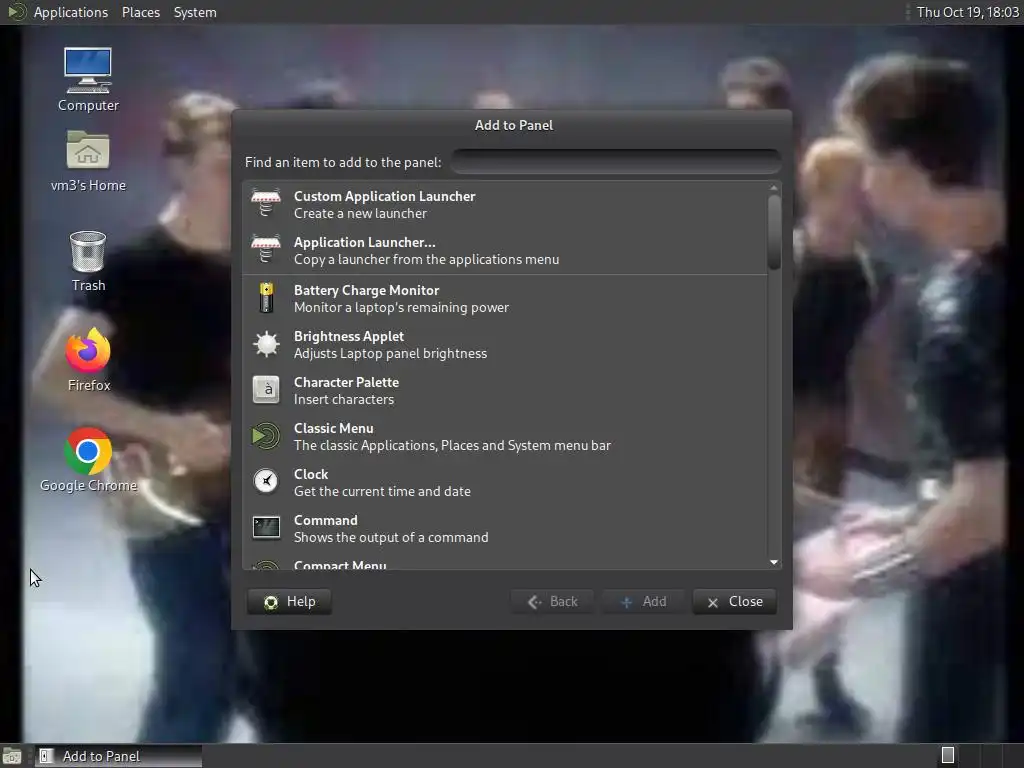Click the Add to Panel taskbar button
Viewport: 1024px width, 768px height.
(118, 756)
